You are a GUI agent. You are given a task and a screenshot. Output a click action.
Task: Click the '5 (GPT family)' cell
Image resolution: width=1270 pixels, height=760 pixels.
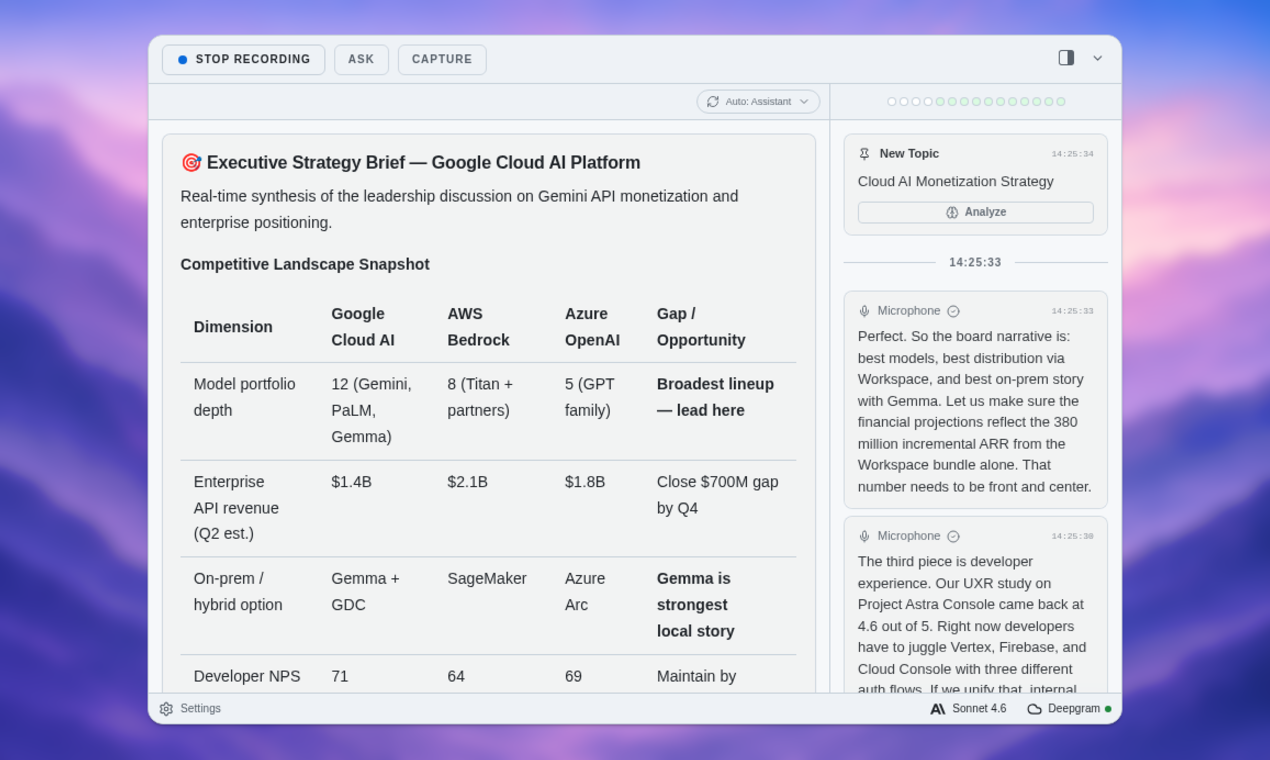tap(590, 397)
